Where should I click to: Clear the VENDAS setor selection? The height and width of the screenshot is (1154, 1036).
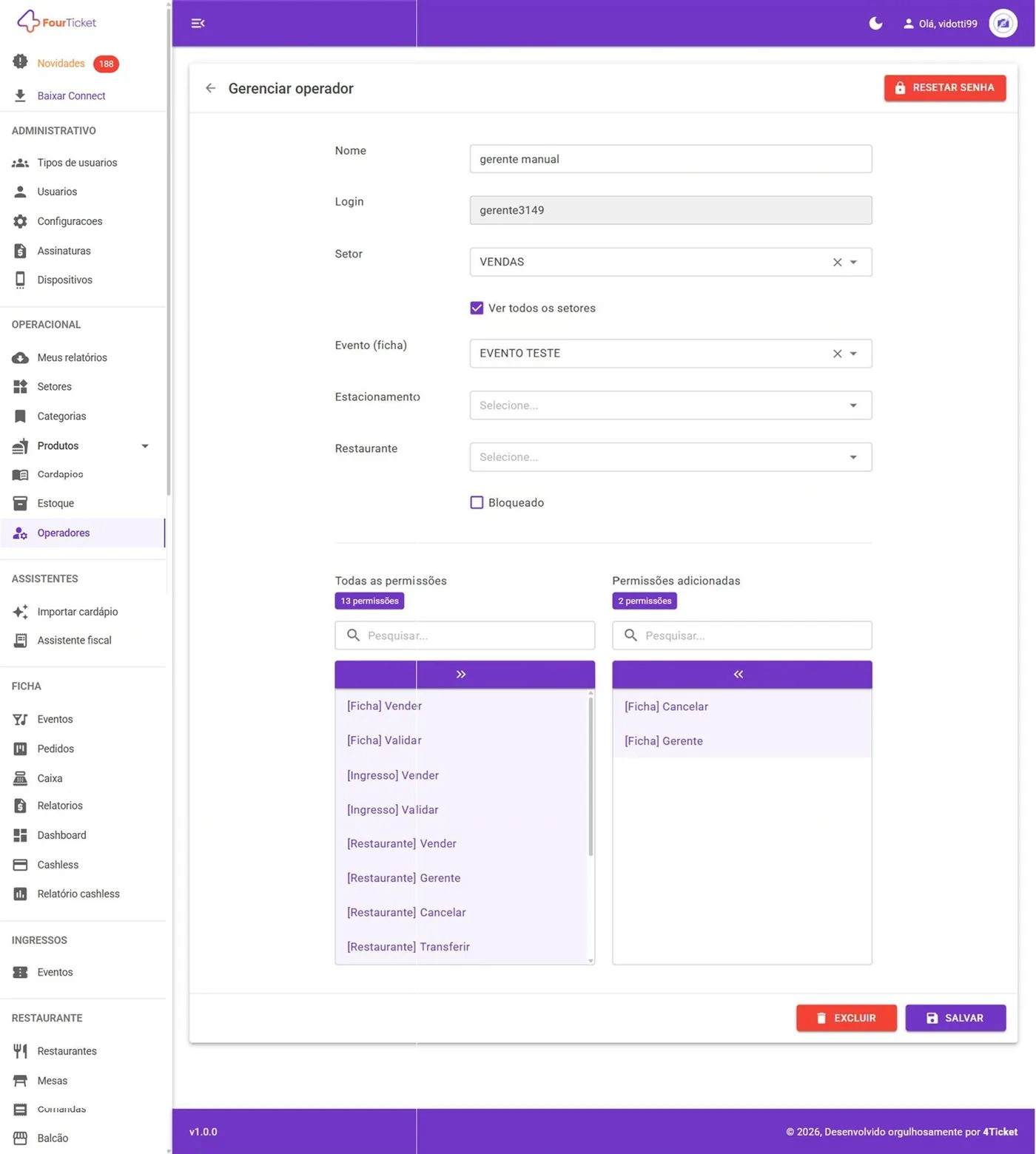[x=837, y=262]
